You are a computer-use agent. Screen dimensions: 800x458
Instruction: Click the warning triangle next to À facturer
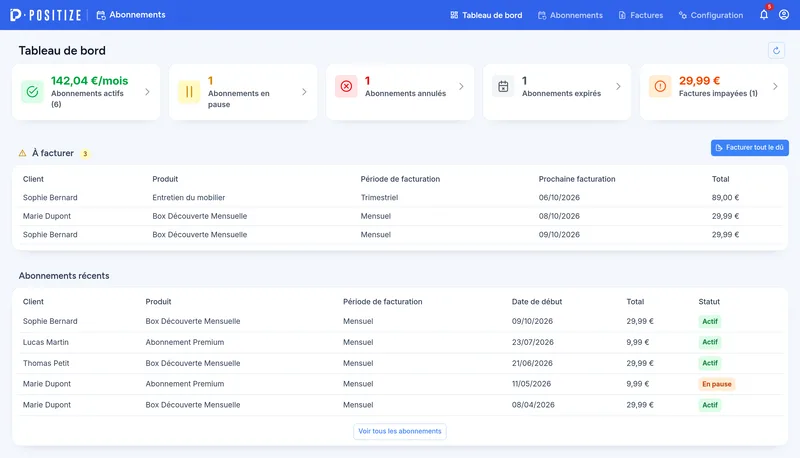tap(22, 153)
